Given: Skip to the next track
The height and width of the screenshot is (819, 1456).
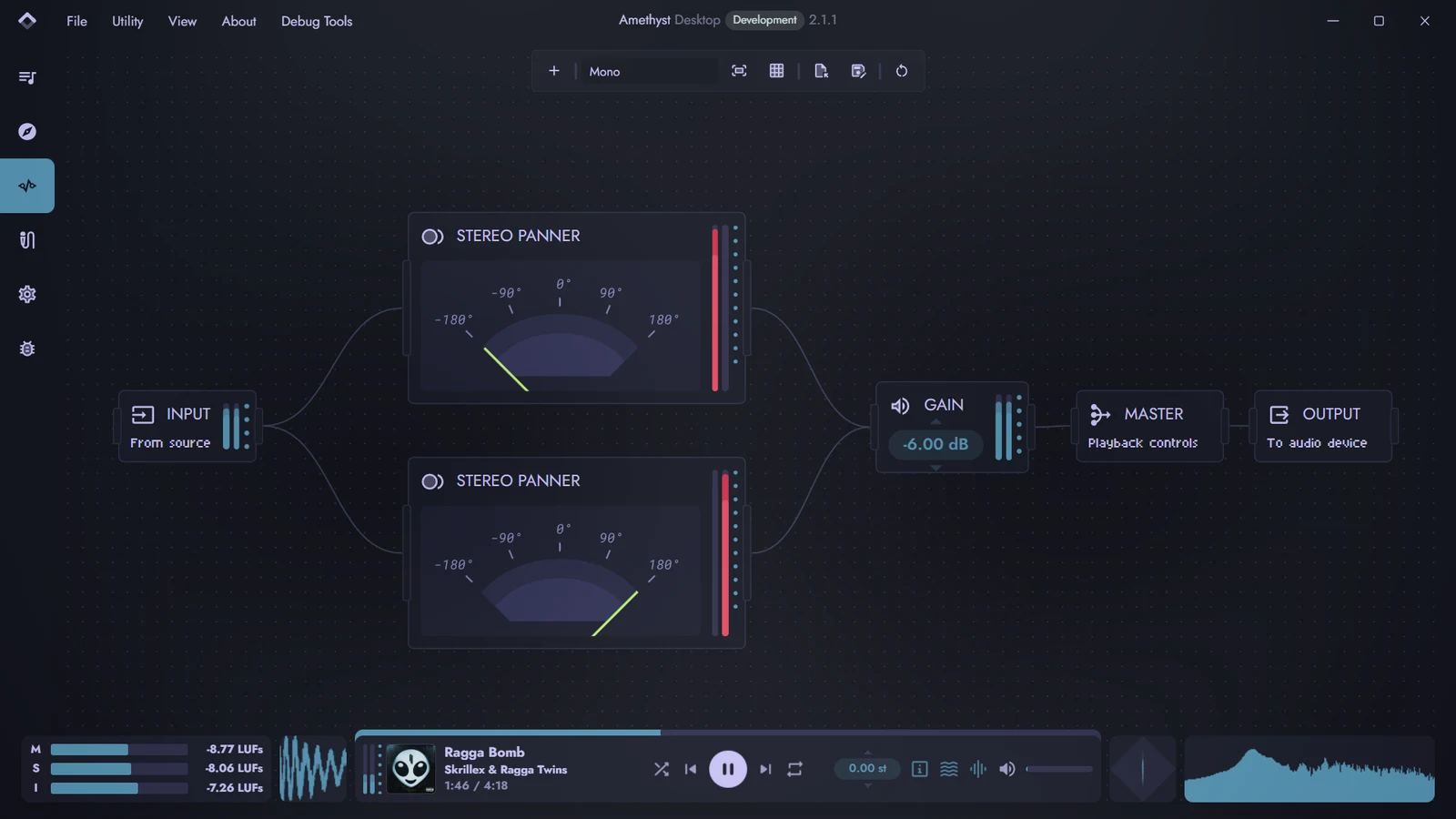Looking at the screenshot, I should (x=765, y=769).
